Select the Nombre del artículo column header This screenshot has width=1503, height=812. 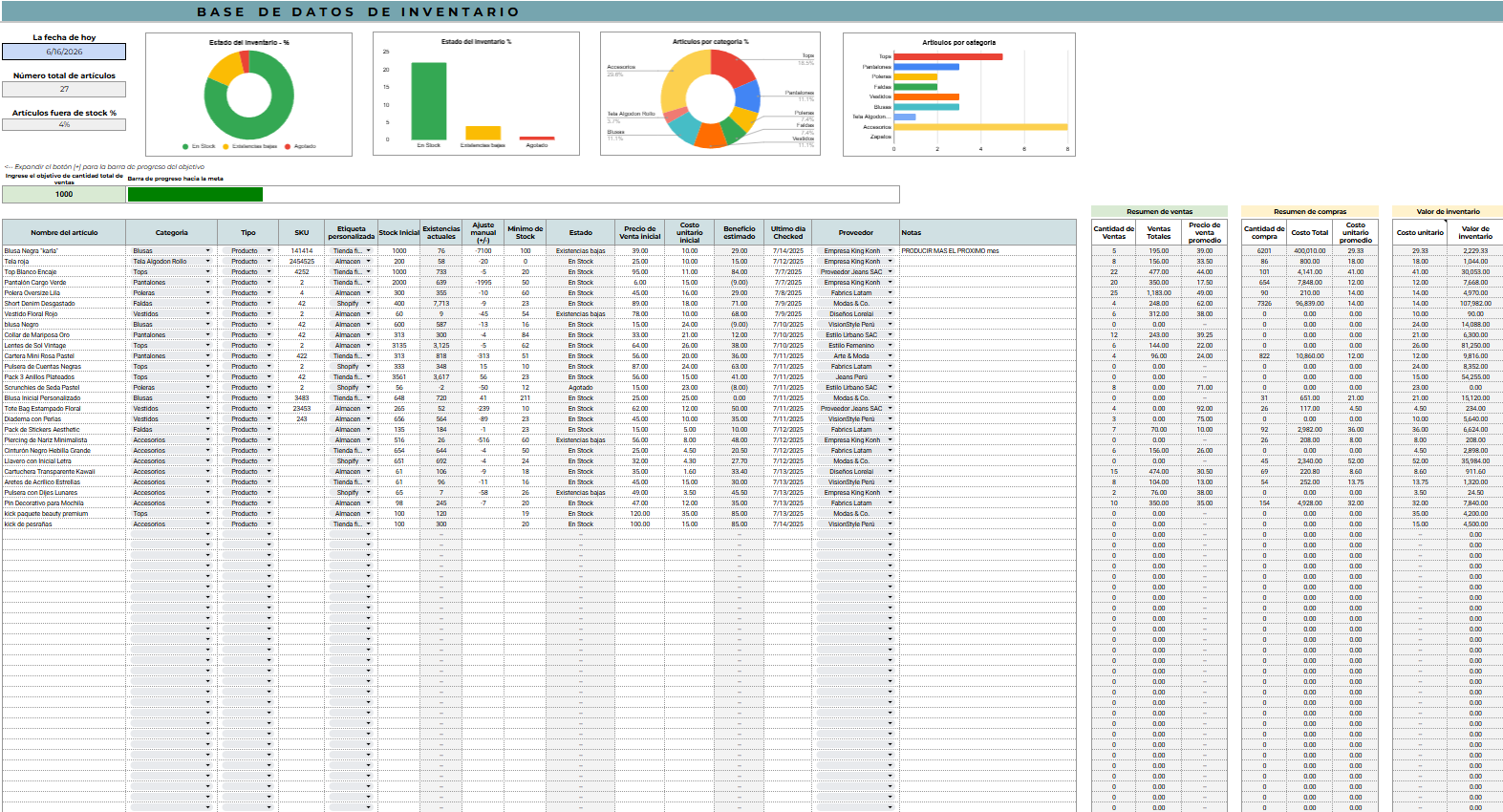pos(64,232)
